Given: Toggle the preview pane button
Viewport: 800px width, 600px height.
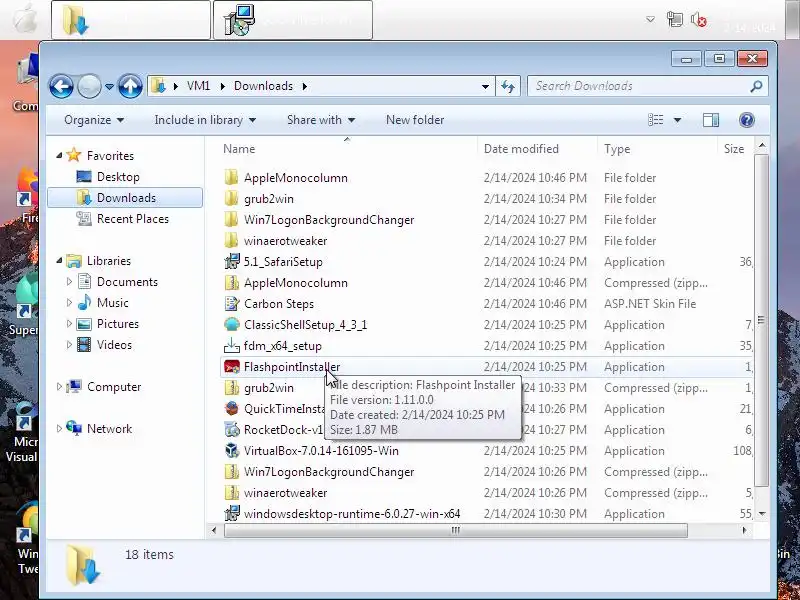Looking at the screenshot, I should click(711, 120).
